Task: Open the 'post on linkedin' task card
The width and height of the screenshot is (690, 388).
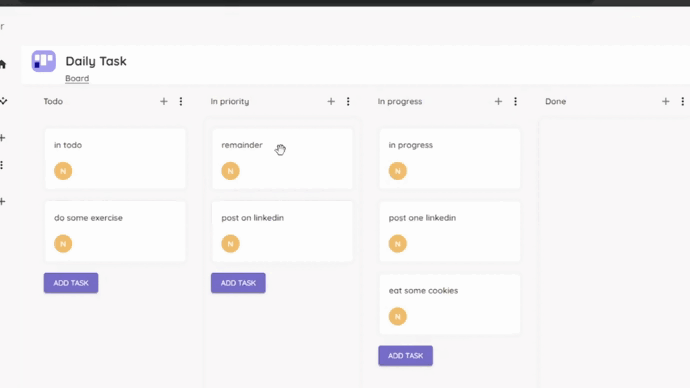Action: [x=282, y=231]
